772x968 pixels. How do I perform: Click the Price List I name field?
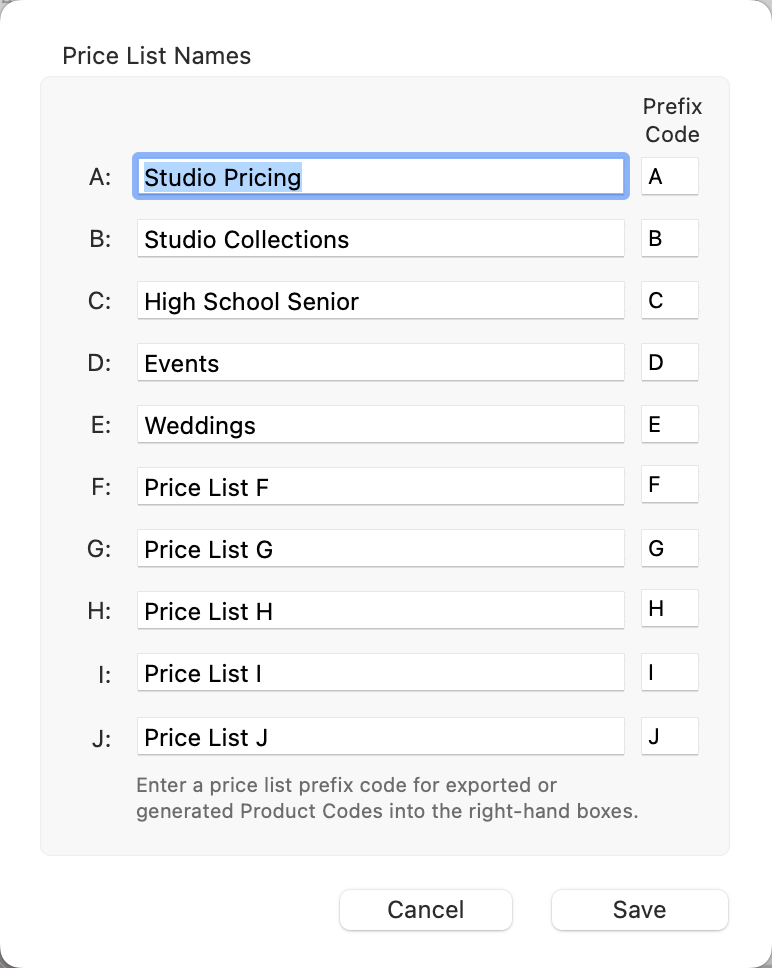[x=380, y=673]
